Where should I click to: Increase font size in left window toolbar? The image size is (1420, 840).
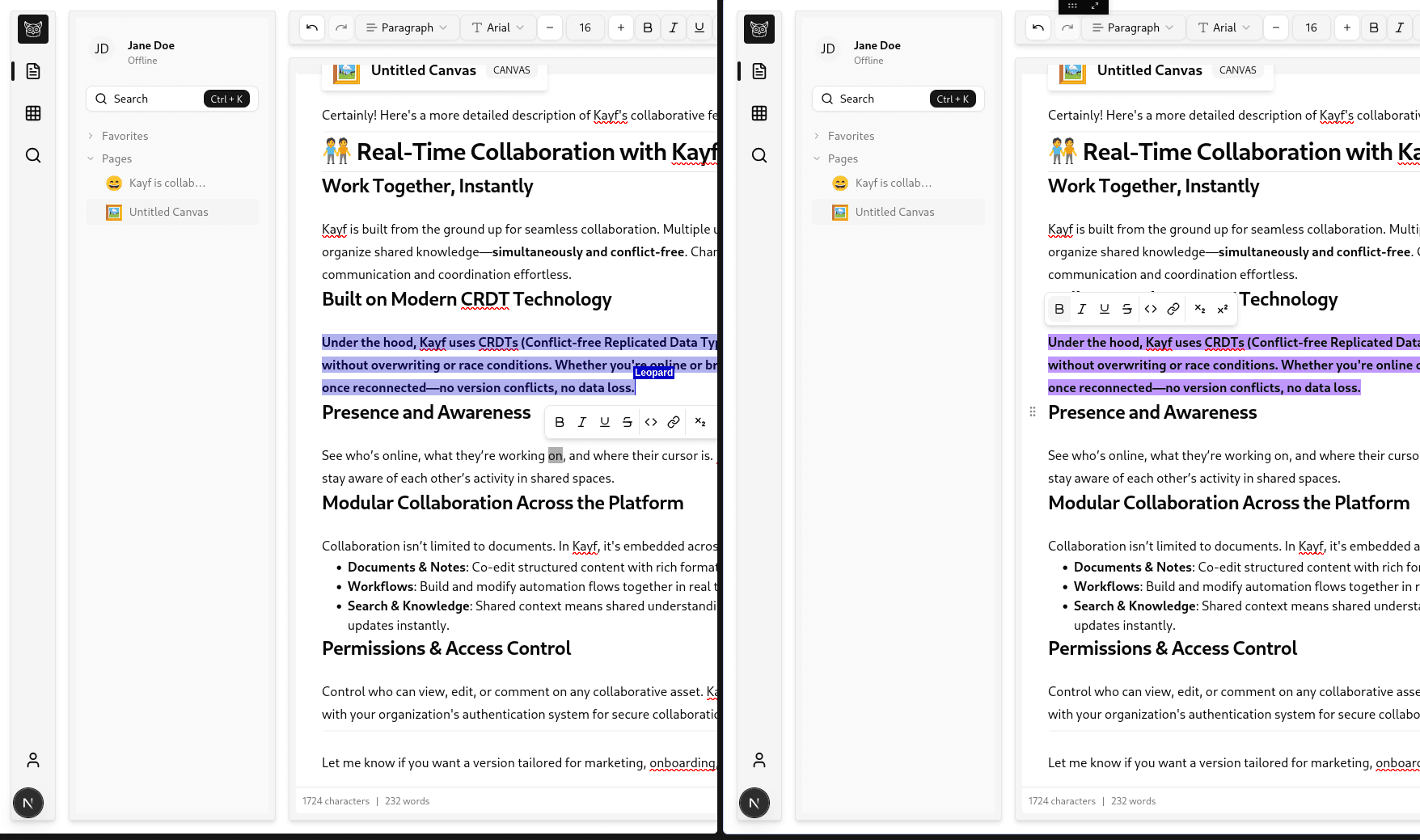point(621,27)
